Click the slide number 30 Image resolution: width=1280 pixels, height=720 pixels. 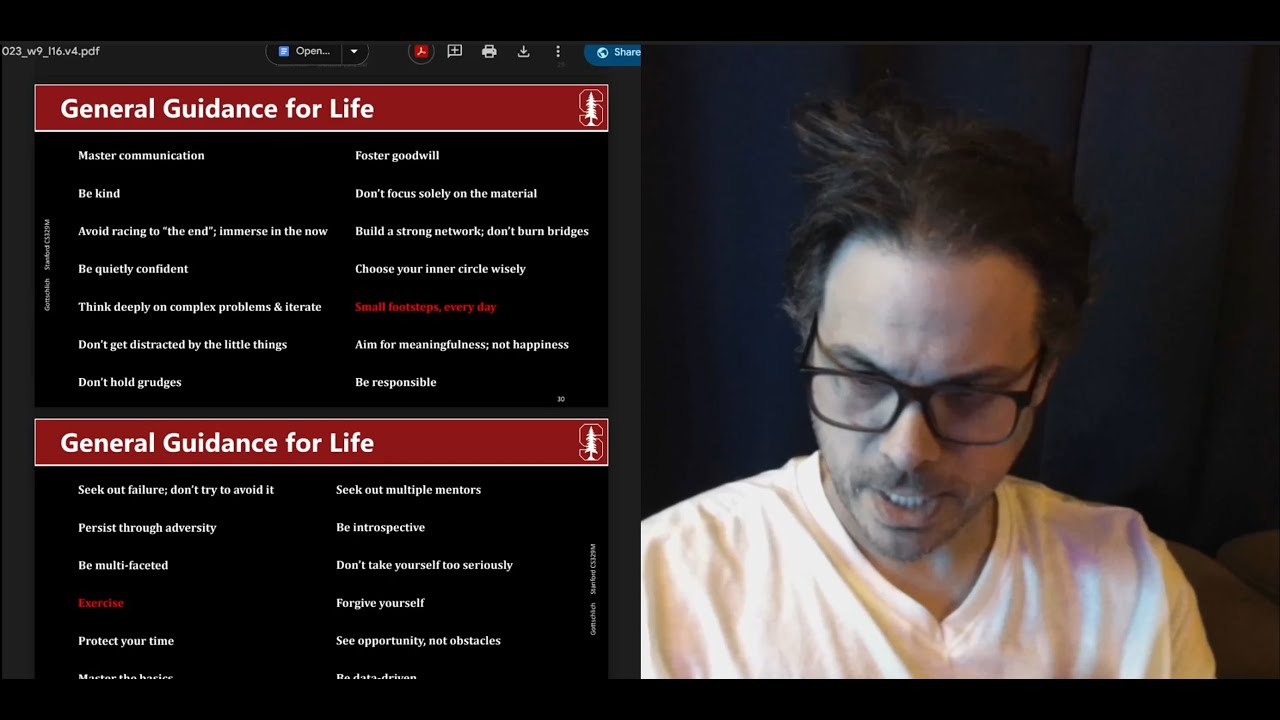tap(561, 399)
